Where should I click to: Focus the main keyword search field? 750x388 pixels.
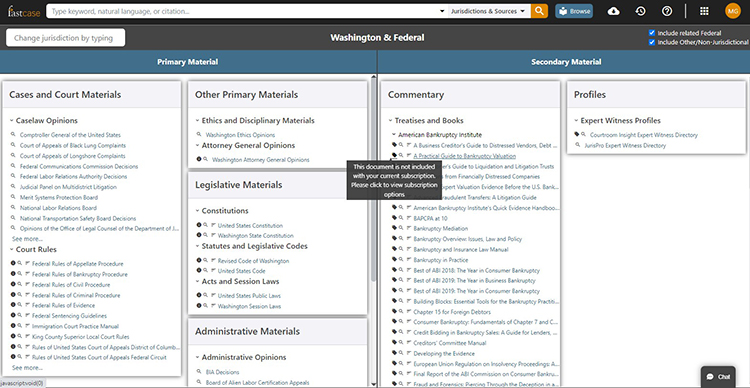243,11
